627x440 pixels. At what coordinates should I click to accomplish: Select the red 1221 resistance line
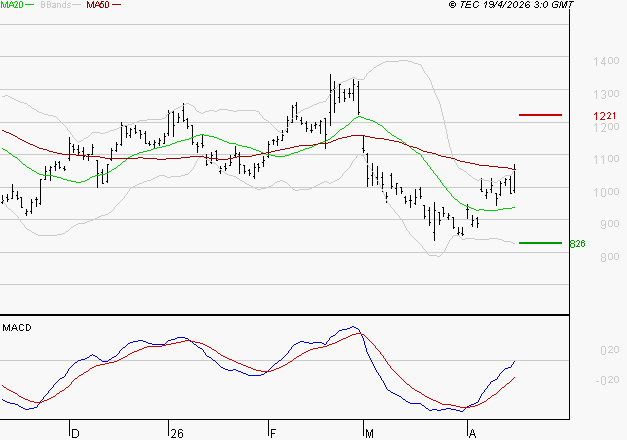click(x=540, y=115)
